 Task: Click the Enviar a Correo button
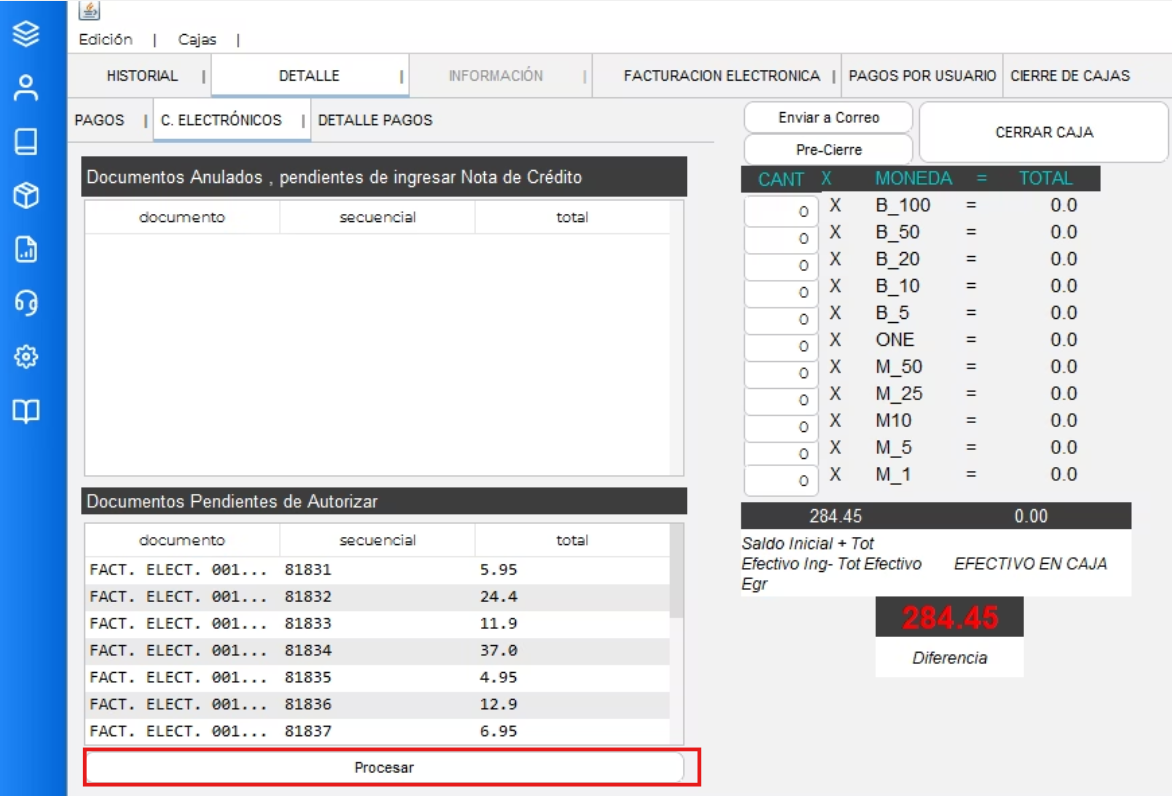coord(828,118)
